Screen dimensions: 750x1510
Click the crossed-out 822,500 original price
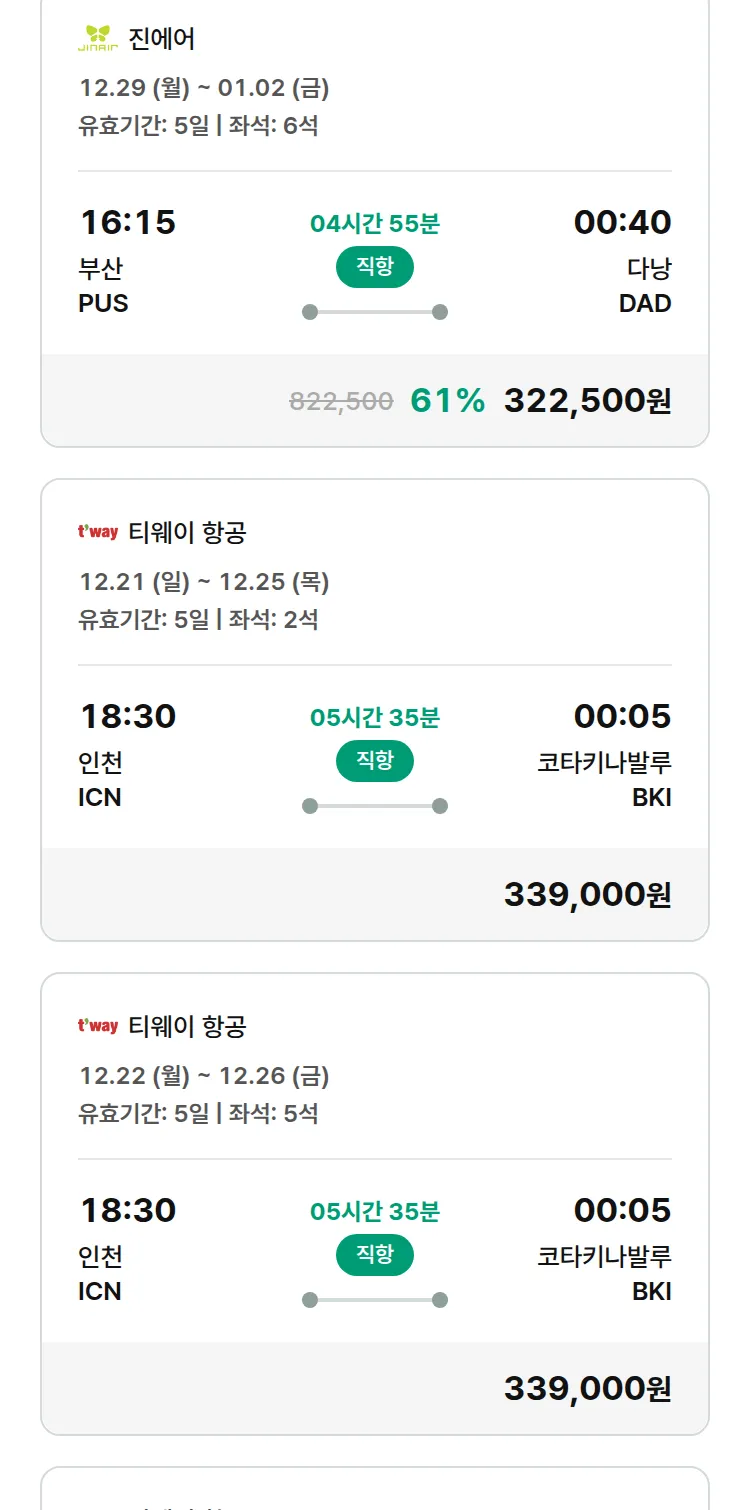(341, 402)
